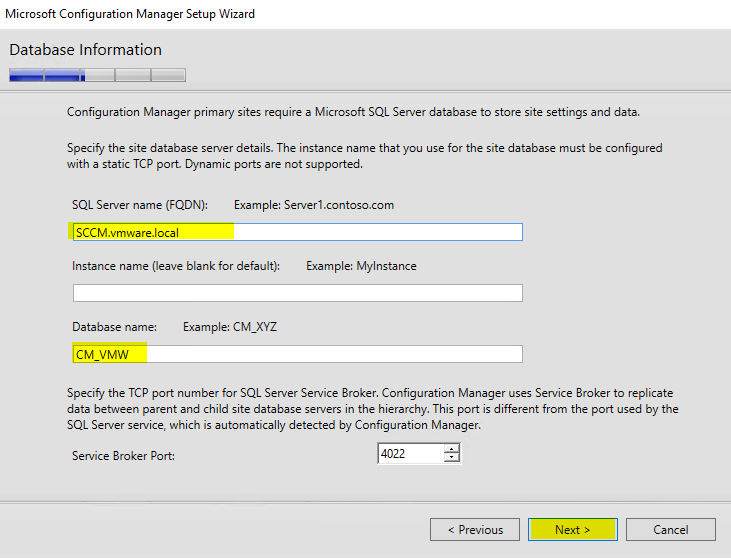The image size is (731, 558).
Task: Focus the Database name field containing CM_VMW
Action: coord(297,354)
